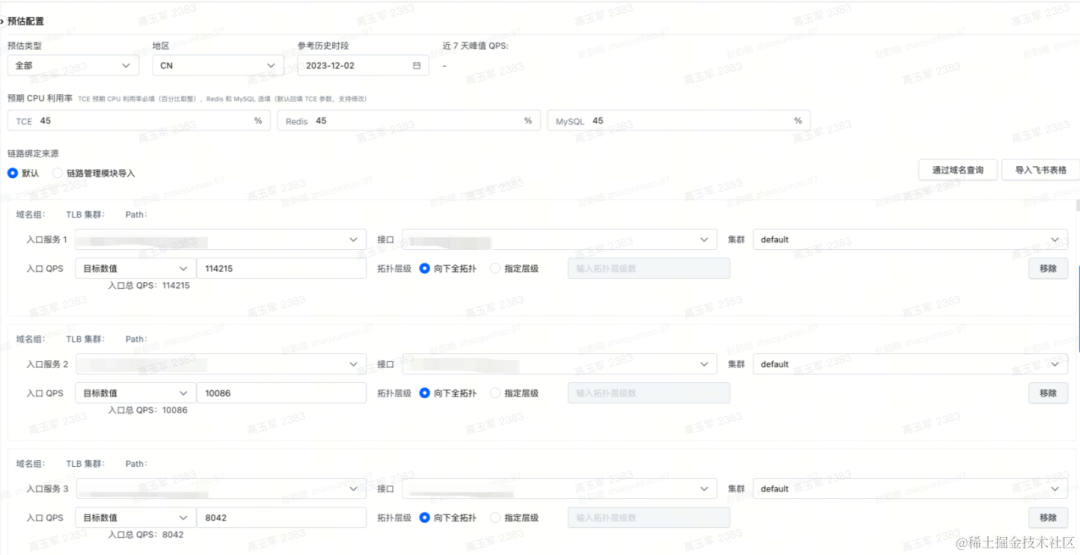Image resolution: width=1080 pixels, height=555 pixels.
Task: Open 目标数值 dropdown for 入口服务 3 QPS
Action: [x=135, y=518]
